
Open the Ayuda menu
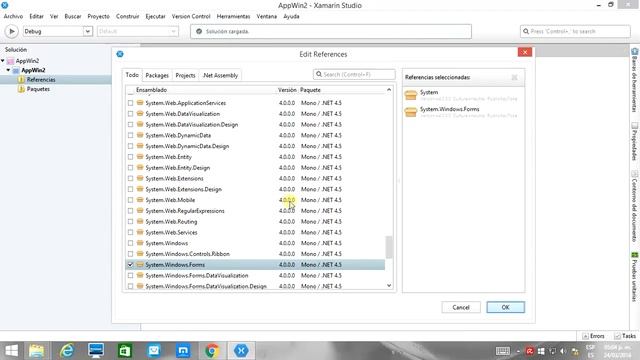(x=291, y=16)
